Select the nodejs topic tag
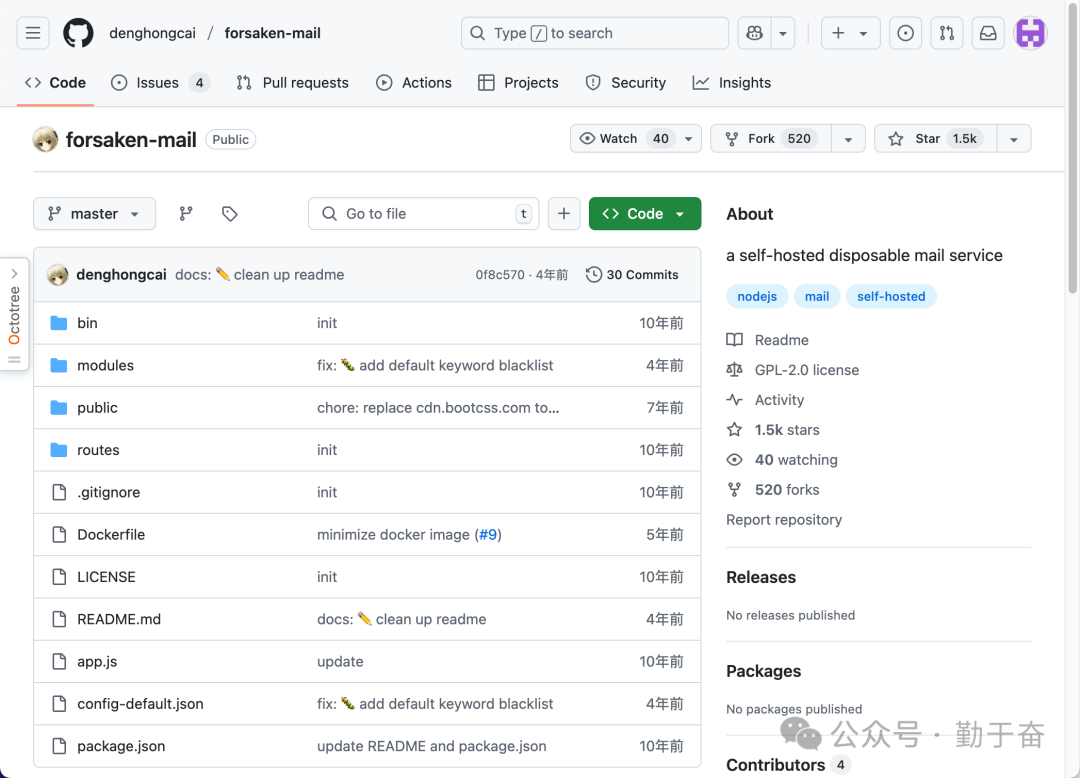The width and height of the screenshot is (1080, 778). pos(757,297)
